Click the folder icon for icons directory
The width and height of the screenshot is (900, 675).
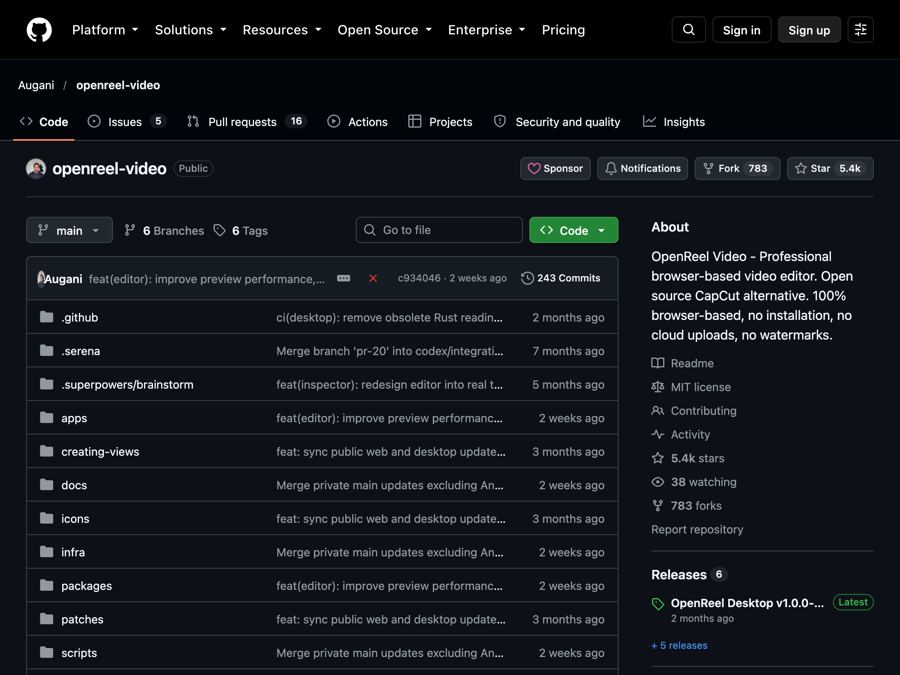coord(46,518)
